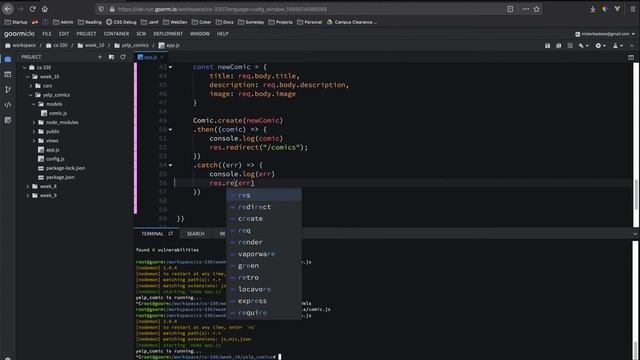Expand the week_9 folder

point(28,196)
